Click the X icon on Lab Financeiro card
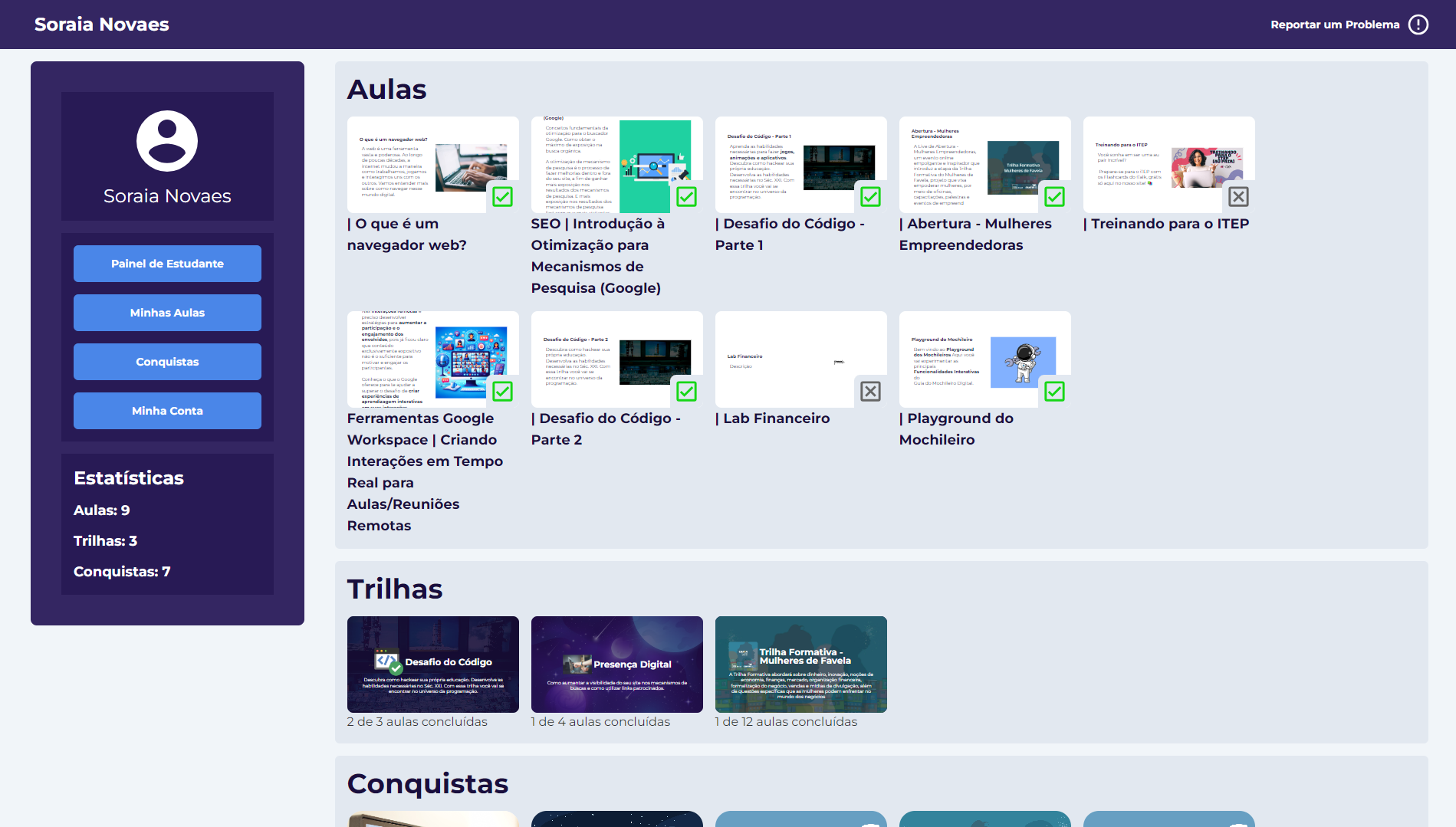Viewport: 1456px width, 827px height. [x=870, y=391]
